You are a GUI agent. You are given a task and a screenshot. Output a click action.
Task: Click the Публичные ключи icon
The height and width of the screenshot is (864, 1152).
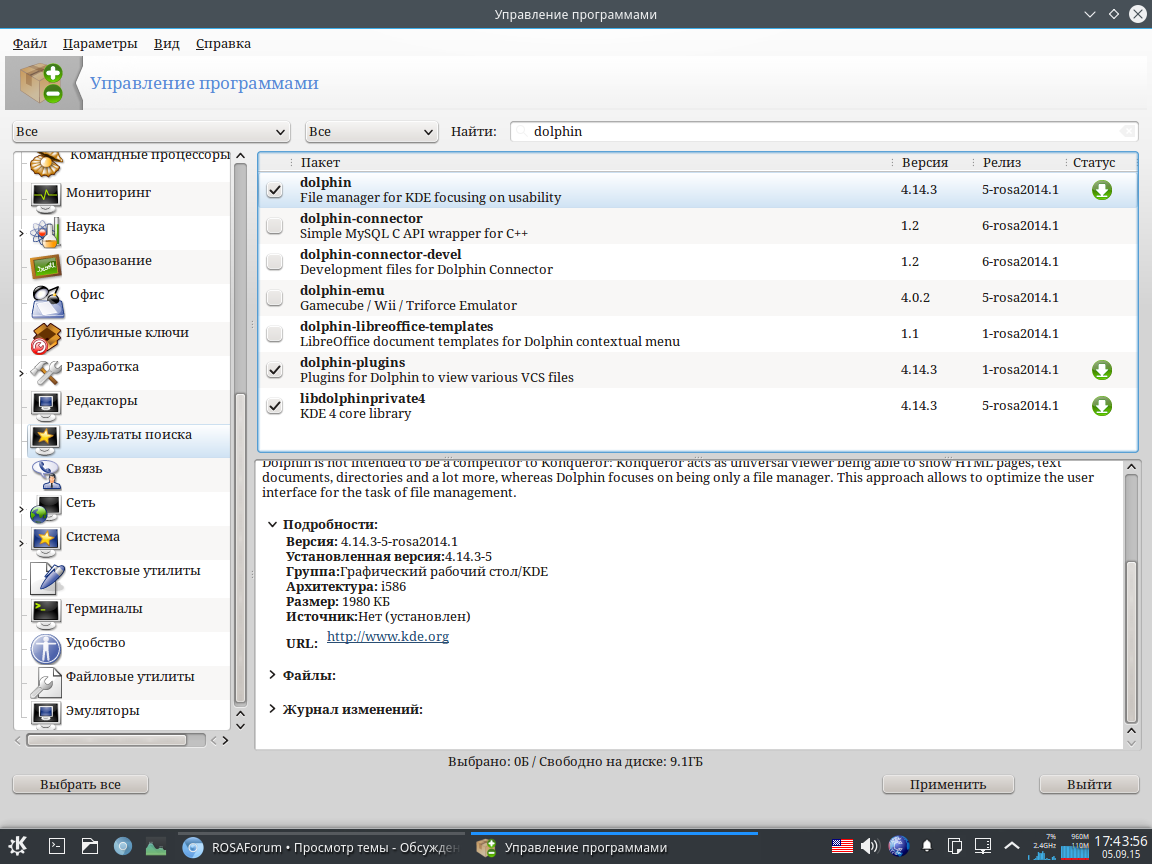pyautogui.click(x=46, y=338)
